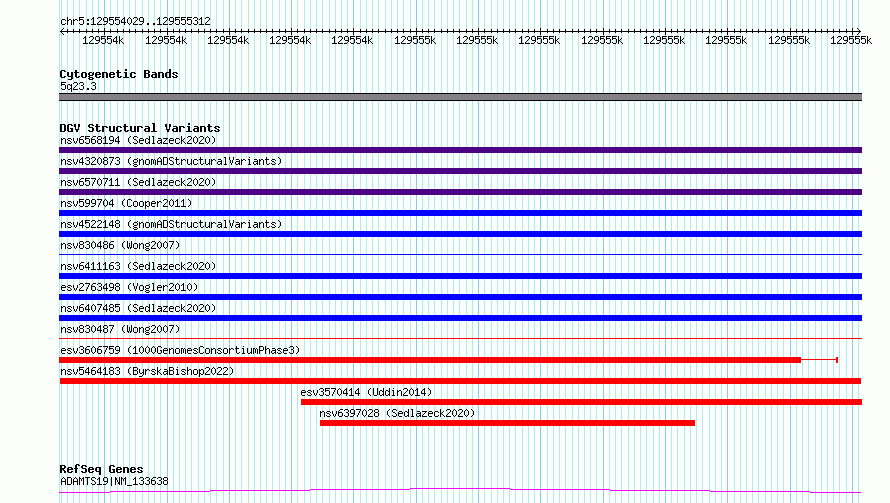Open variant nsv6568194 (Sedlazeck2020)

pyautogui.click(x=460, y=150)
